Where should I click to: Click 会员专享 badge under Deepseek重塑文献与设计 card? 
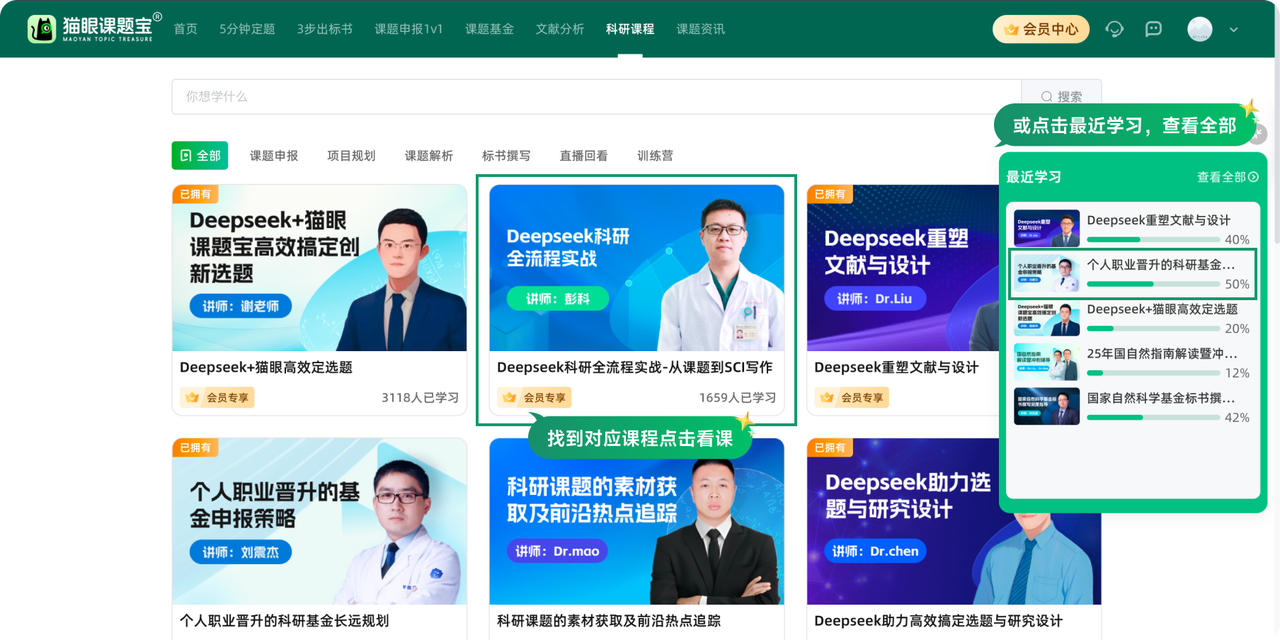click(851, 397)
